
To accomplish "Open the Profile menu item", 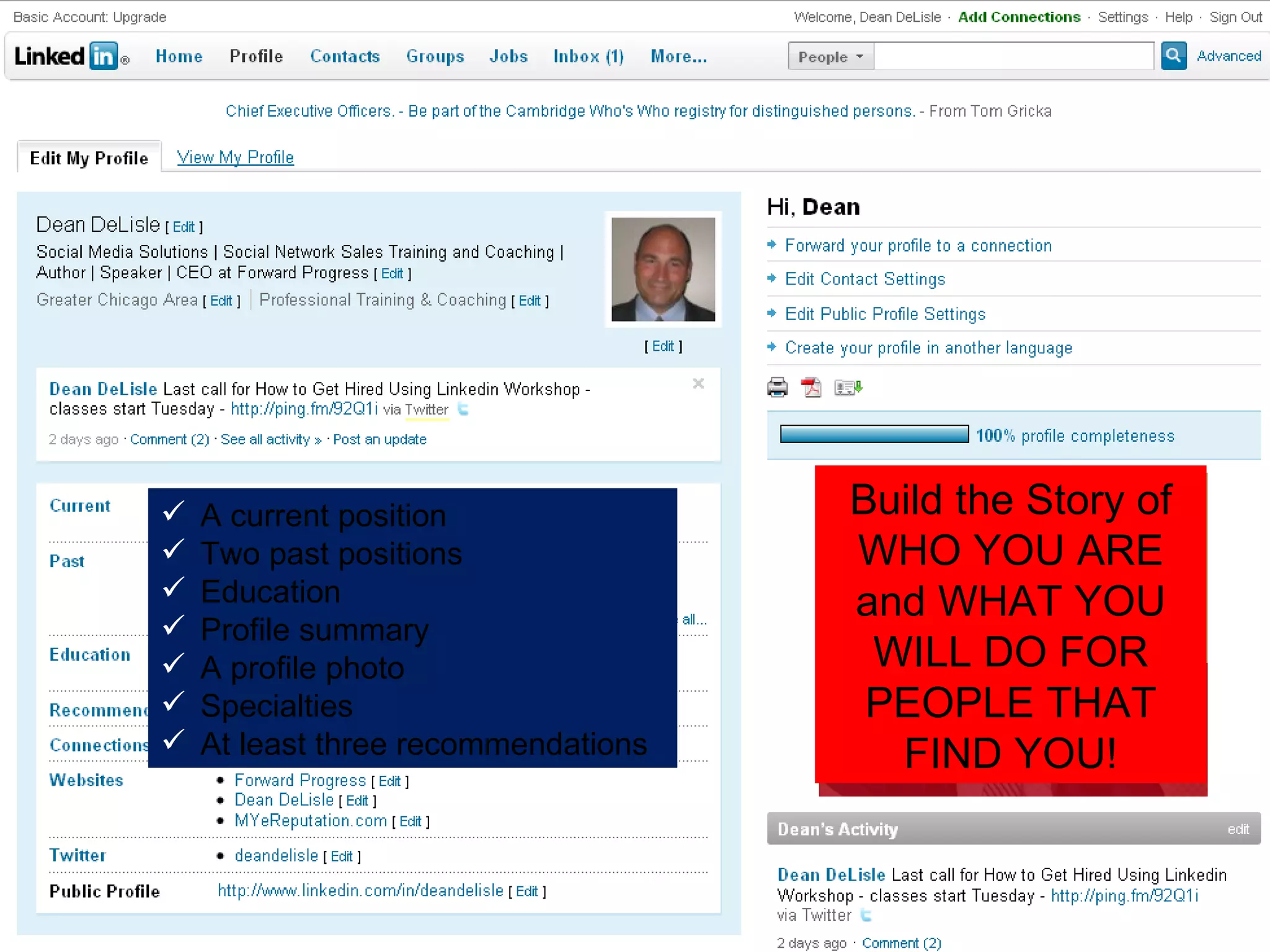I will (x=256, y=56).
